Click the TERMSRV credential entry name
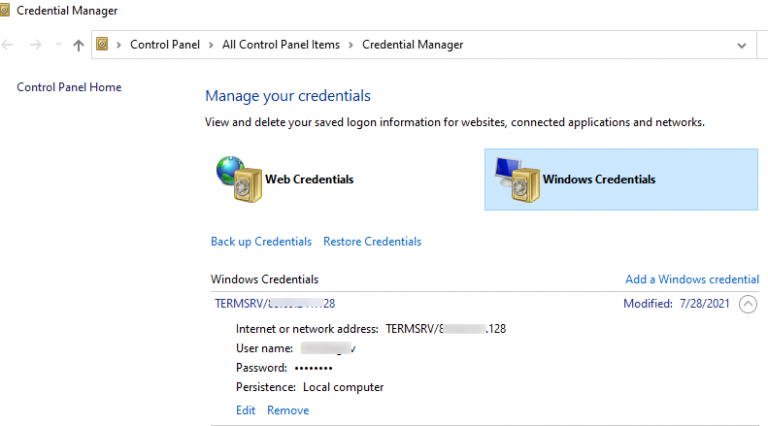 [275, 304]
